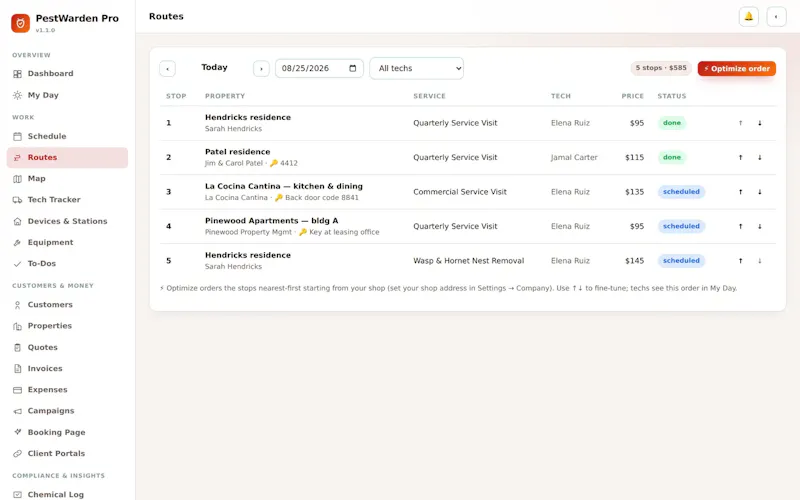Click the Booking Page sparkle icon
Viewport: 800px width, 500px height.
click(17, 432)
